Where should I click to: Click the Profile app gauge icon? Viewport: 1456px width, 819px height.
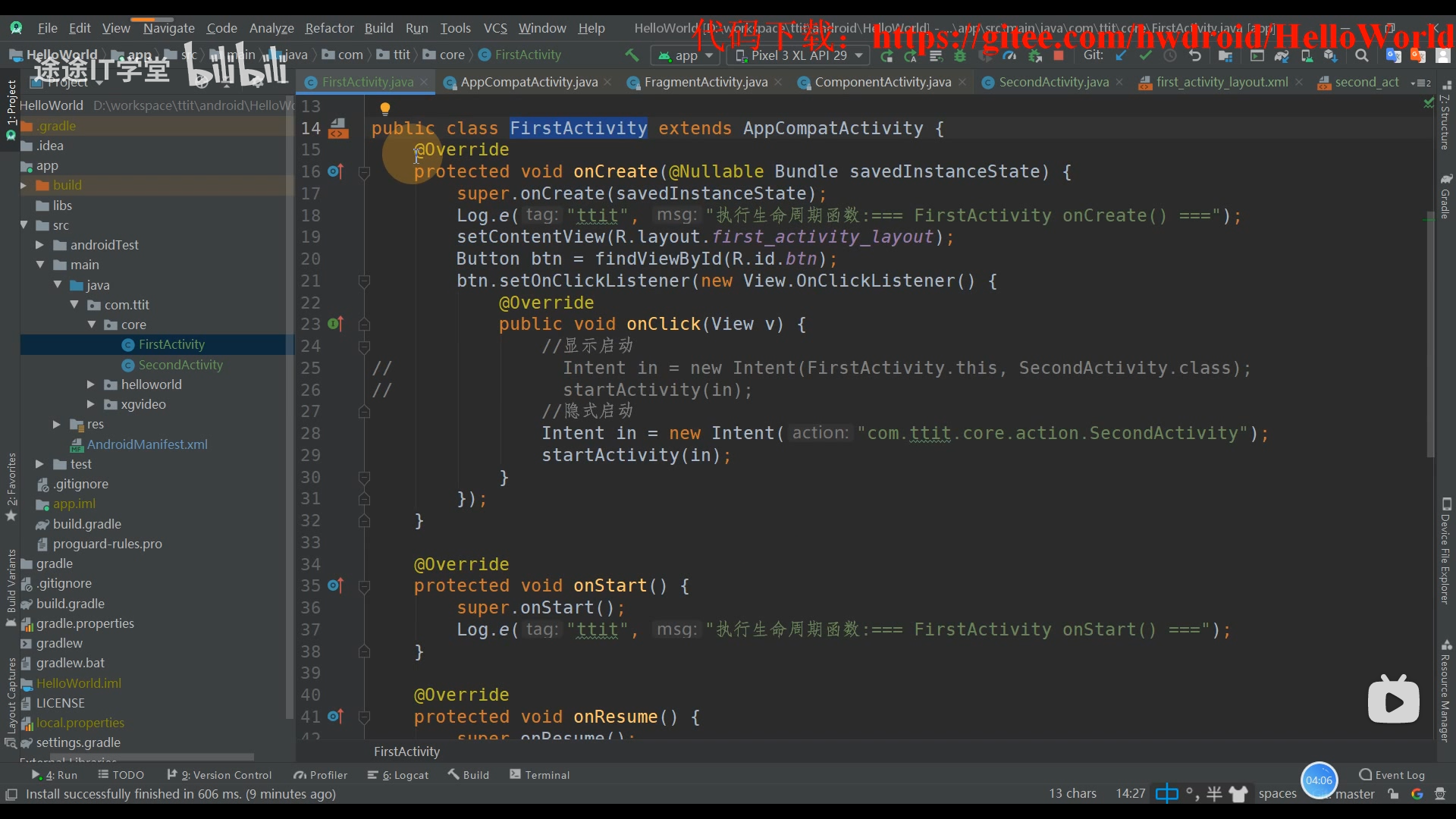[1009, 55]
